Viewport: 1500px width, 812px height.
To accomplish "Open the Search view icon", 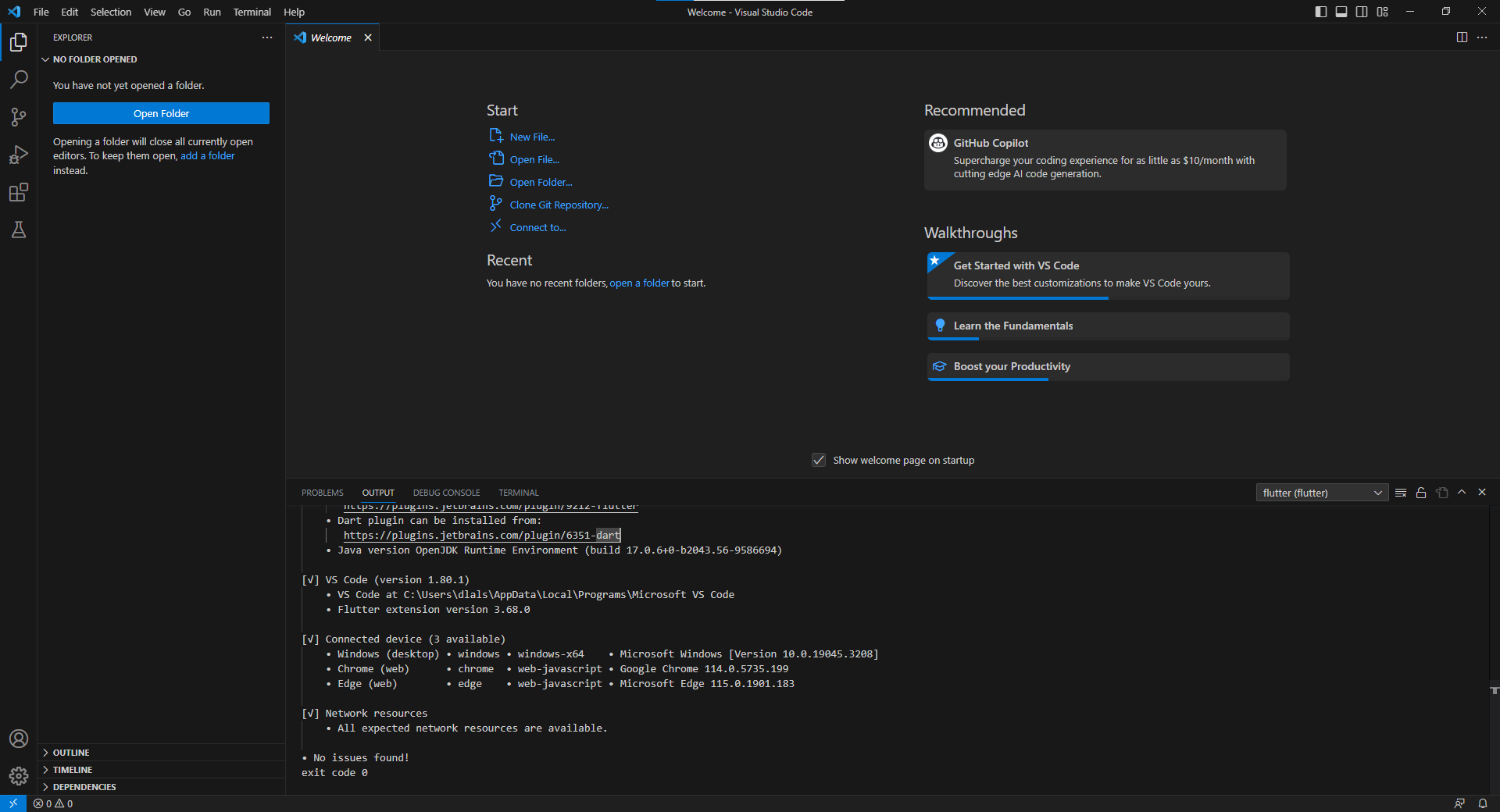I will pyautogui.click(x=19, y=79).
